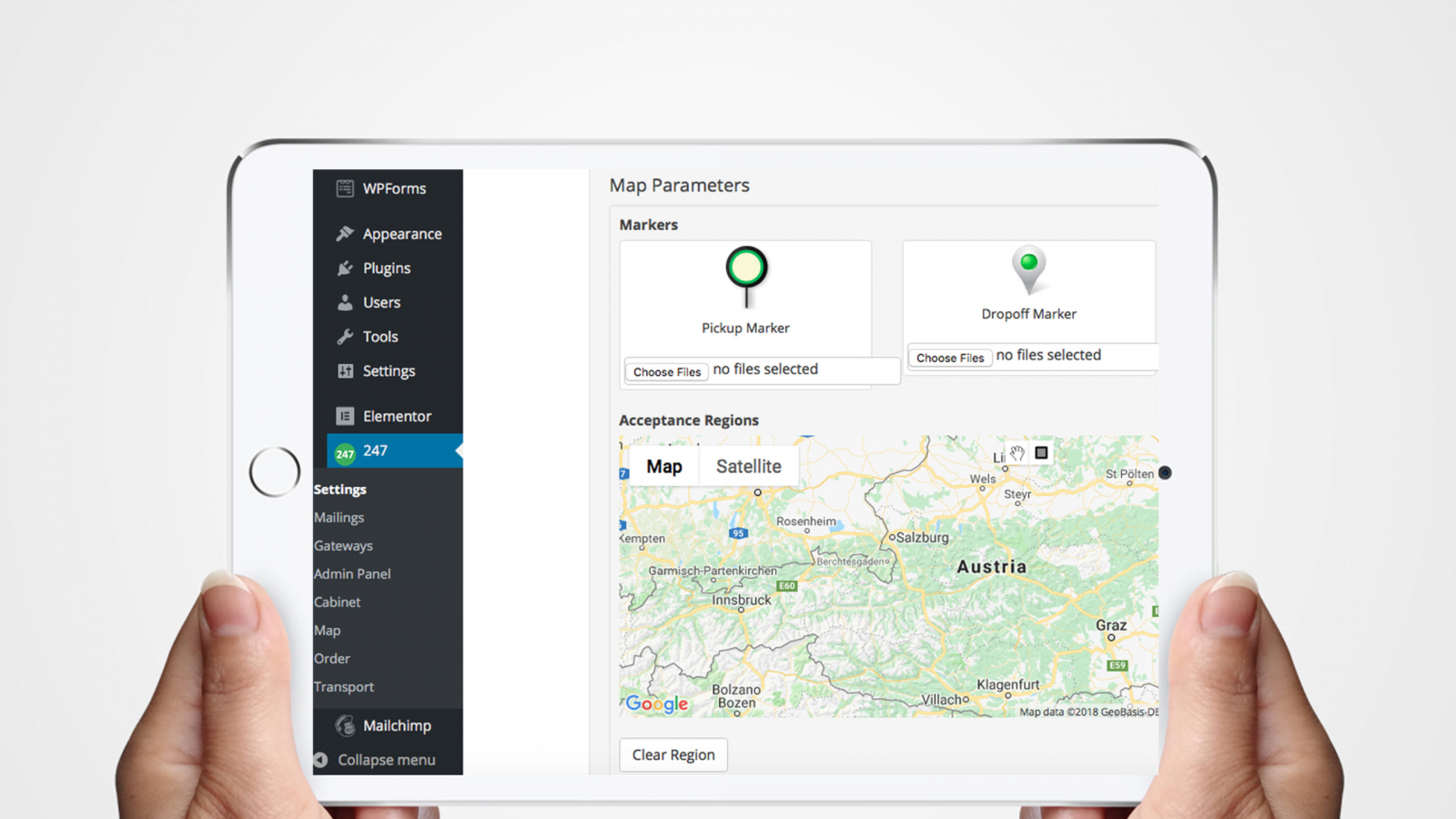Click the Clear Region button
Screen dimensions: 1456x819
click(x=673, y=754)
